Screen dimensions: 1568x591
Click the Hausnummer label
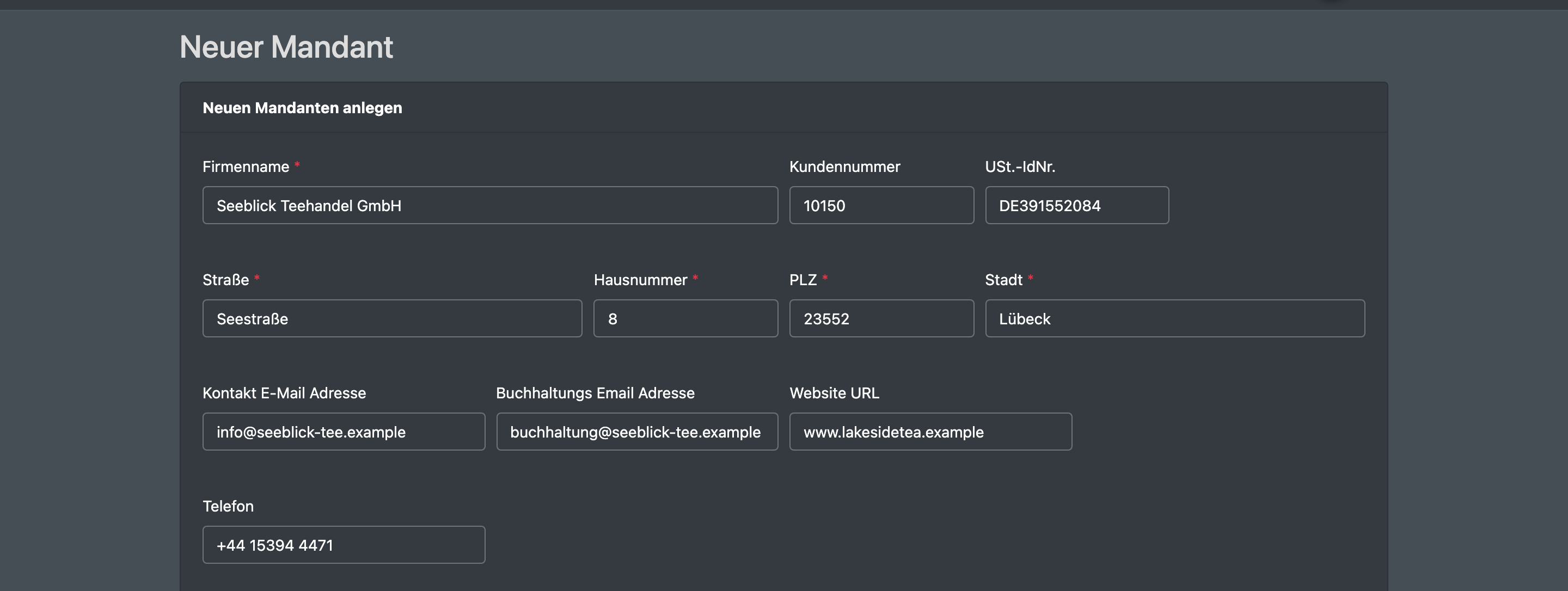click(640, 280)
